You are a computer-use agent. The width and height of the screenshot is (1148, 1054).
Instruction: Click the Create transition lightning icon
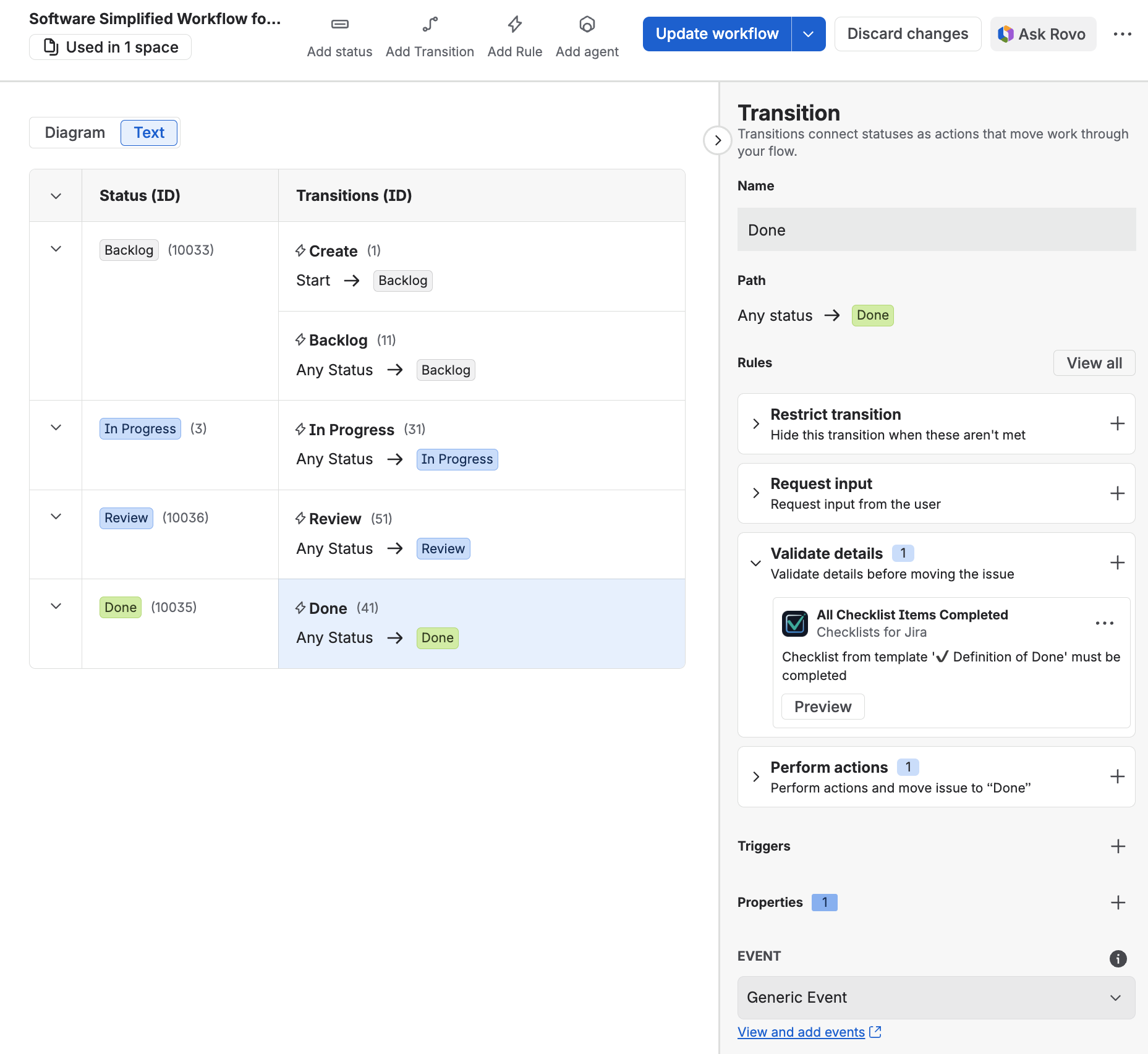pos(300,250)
